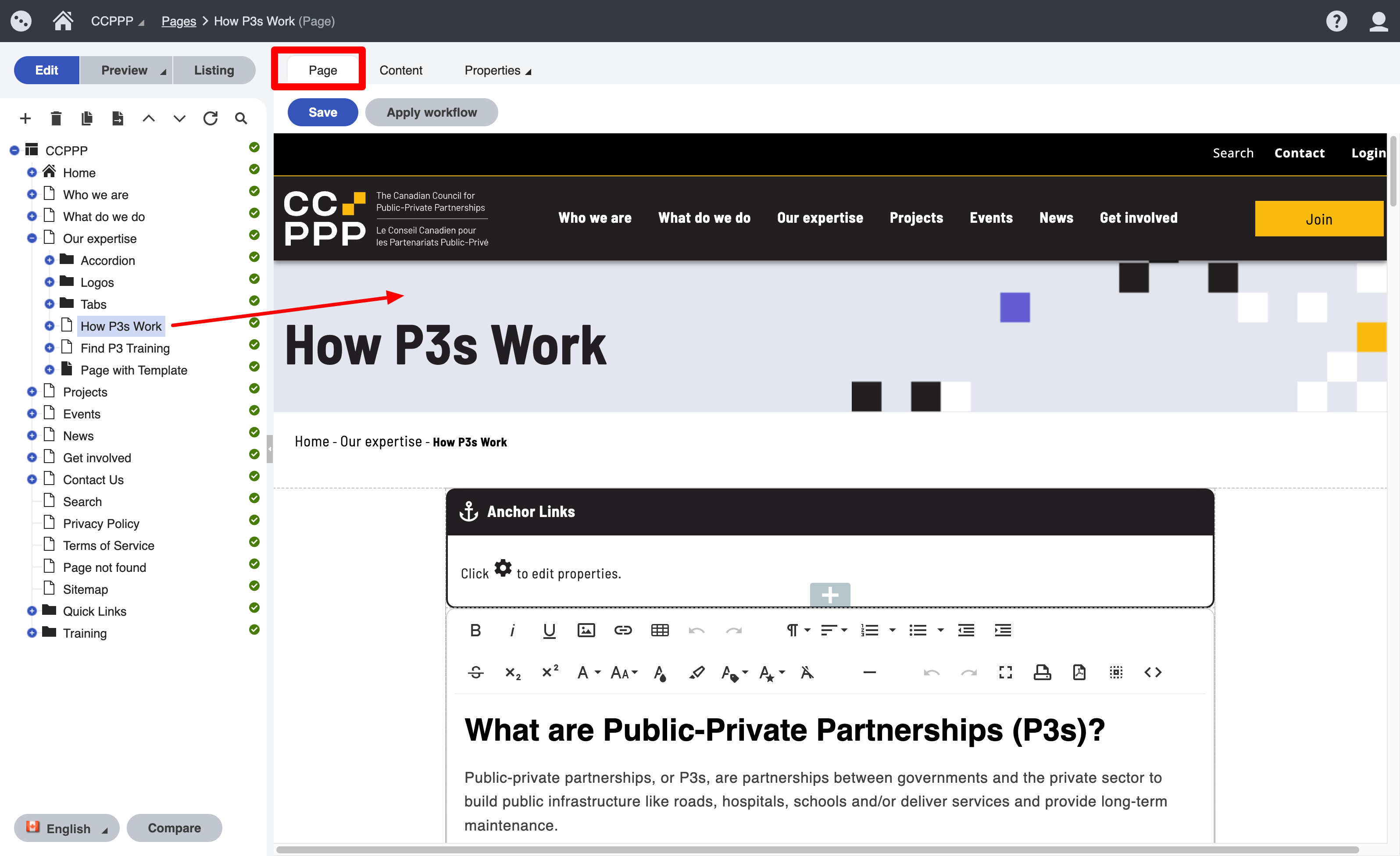Screen dimensions: 1400x856
Task: Click News in site navigation
Action: 1056,218
